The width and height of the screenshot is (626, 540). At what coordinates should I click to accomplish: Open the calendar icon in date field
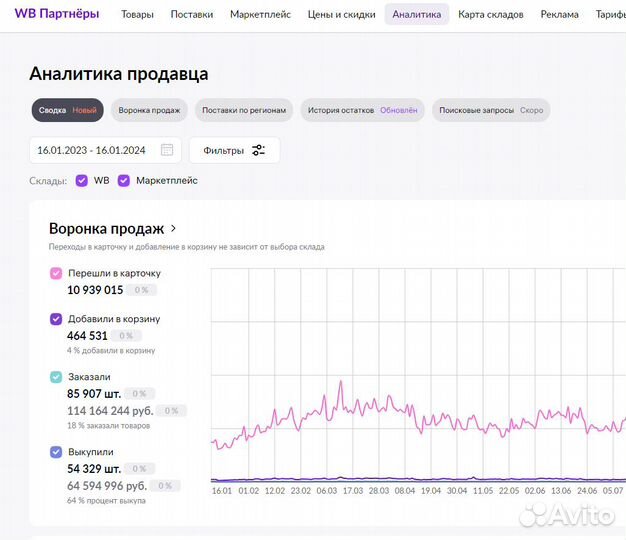tap(167, 150)
